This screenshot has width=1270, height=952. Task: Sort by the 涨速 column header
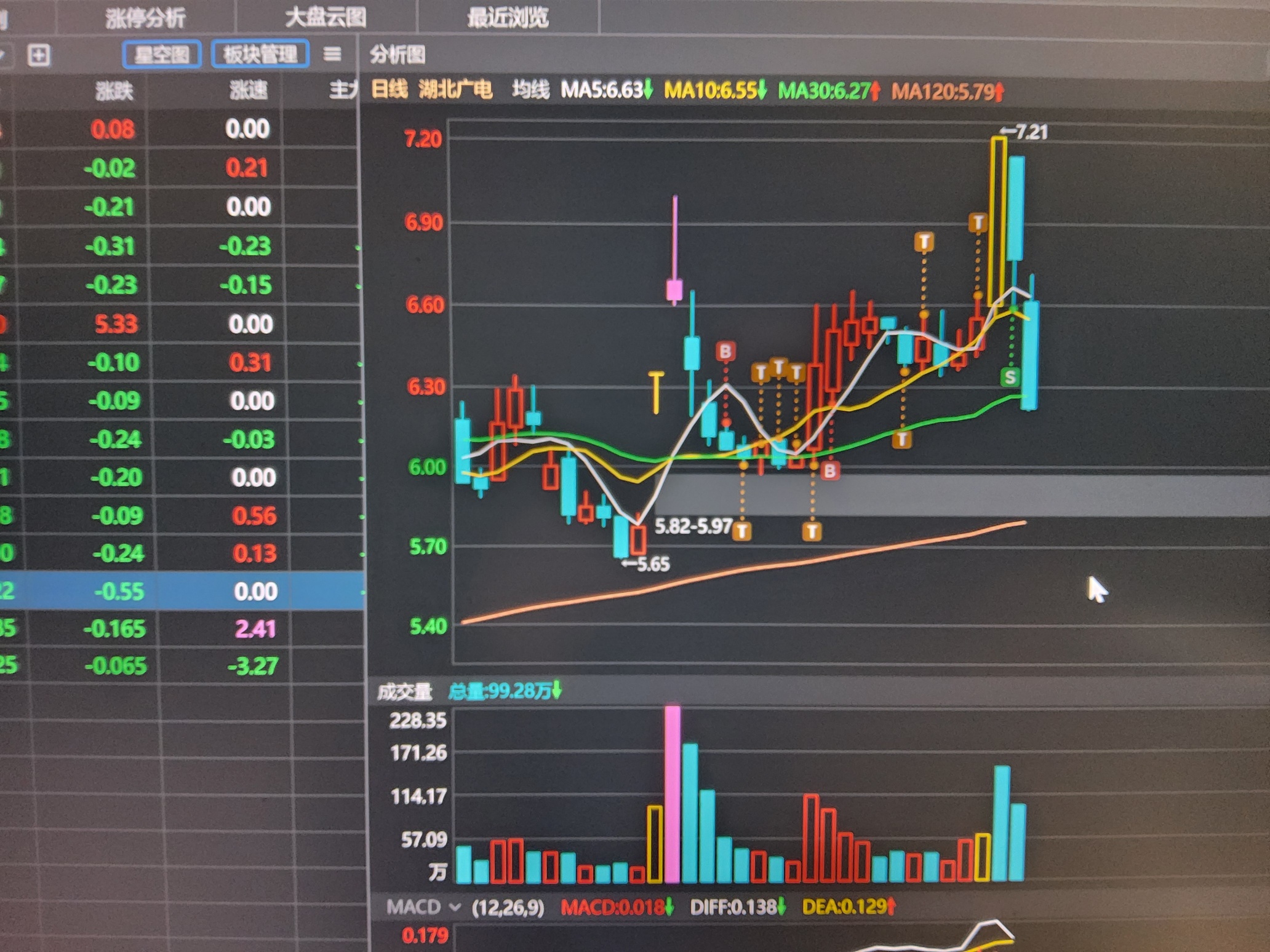pos(249,91)
